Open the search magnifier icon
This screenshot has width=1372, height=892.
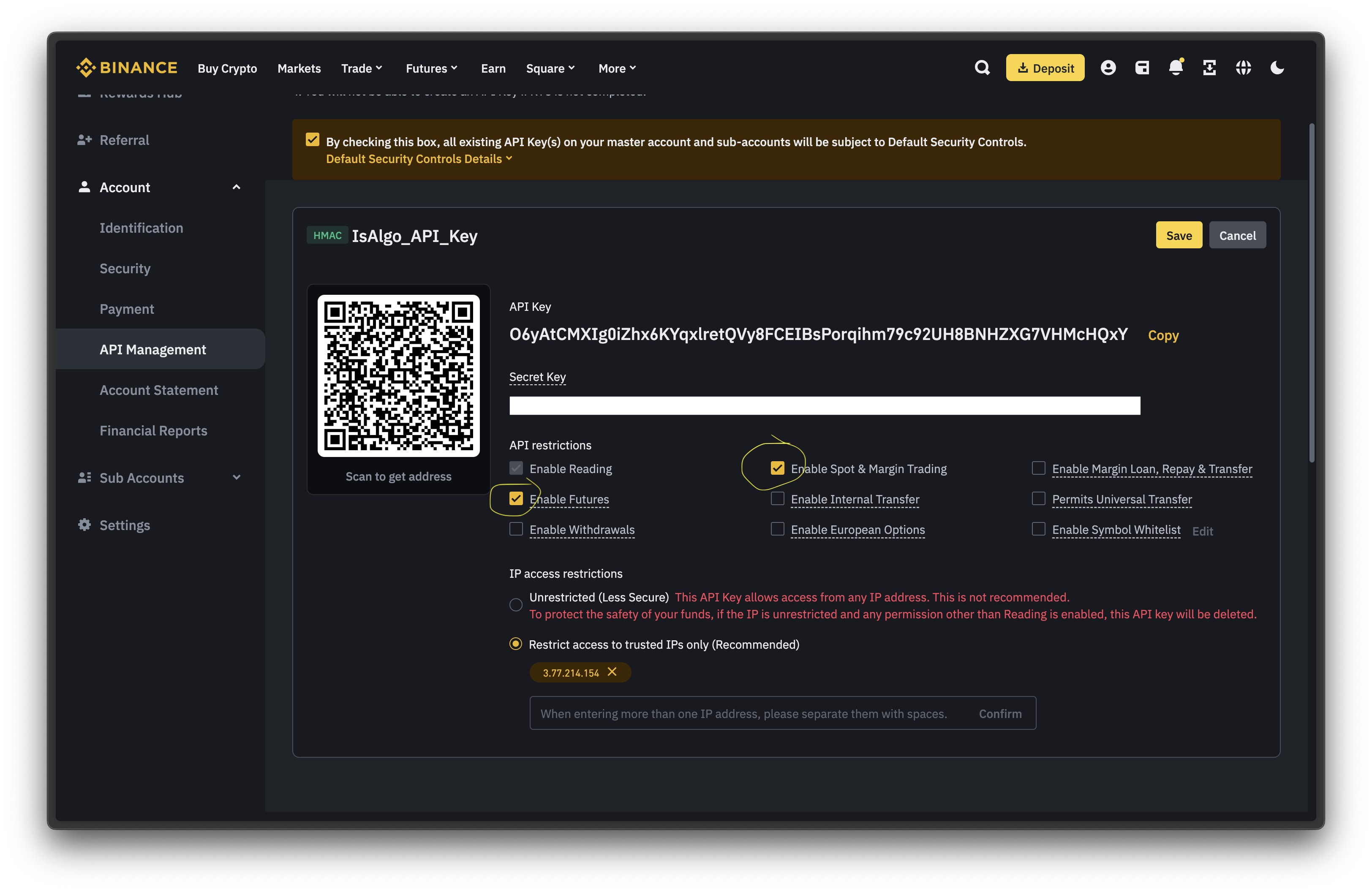tap(982, 68)
